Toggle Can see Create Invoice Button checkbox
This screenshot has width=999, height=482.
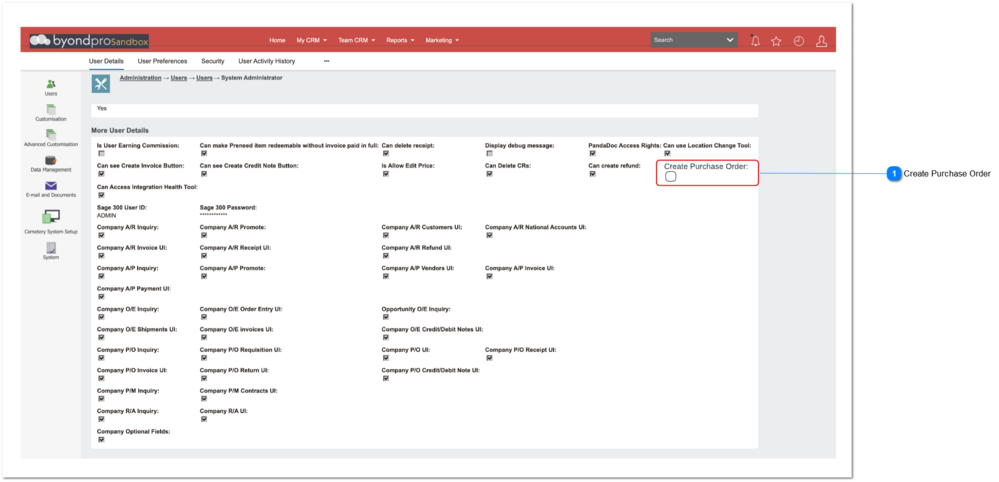pyautogui.click(x=101, y=174)
